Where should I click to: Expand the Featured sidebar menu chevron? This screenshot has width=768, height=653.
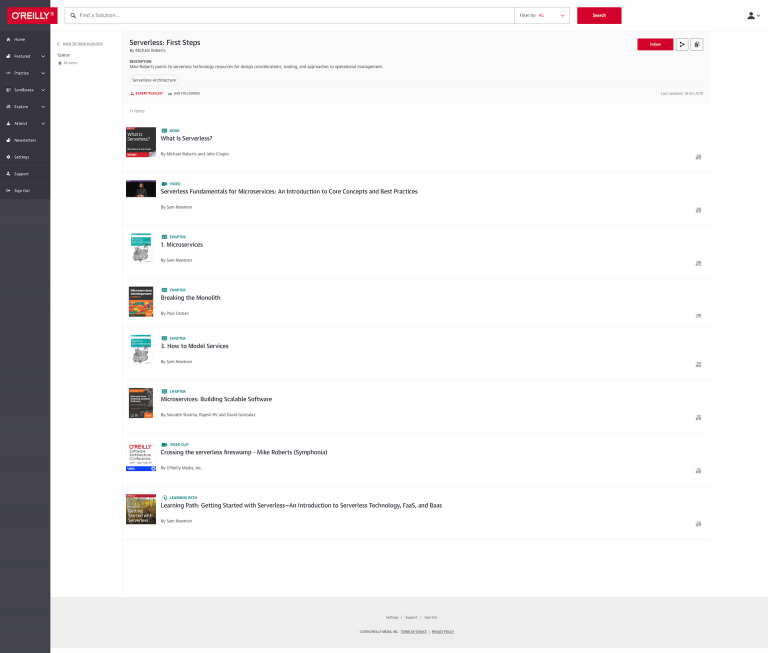43,56
